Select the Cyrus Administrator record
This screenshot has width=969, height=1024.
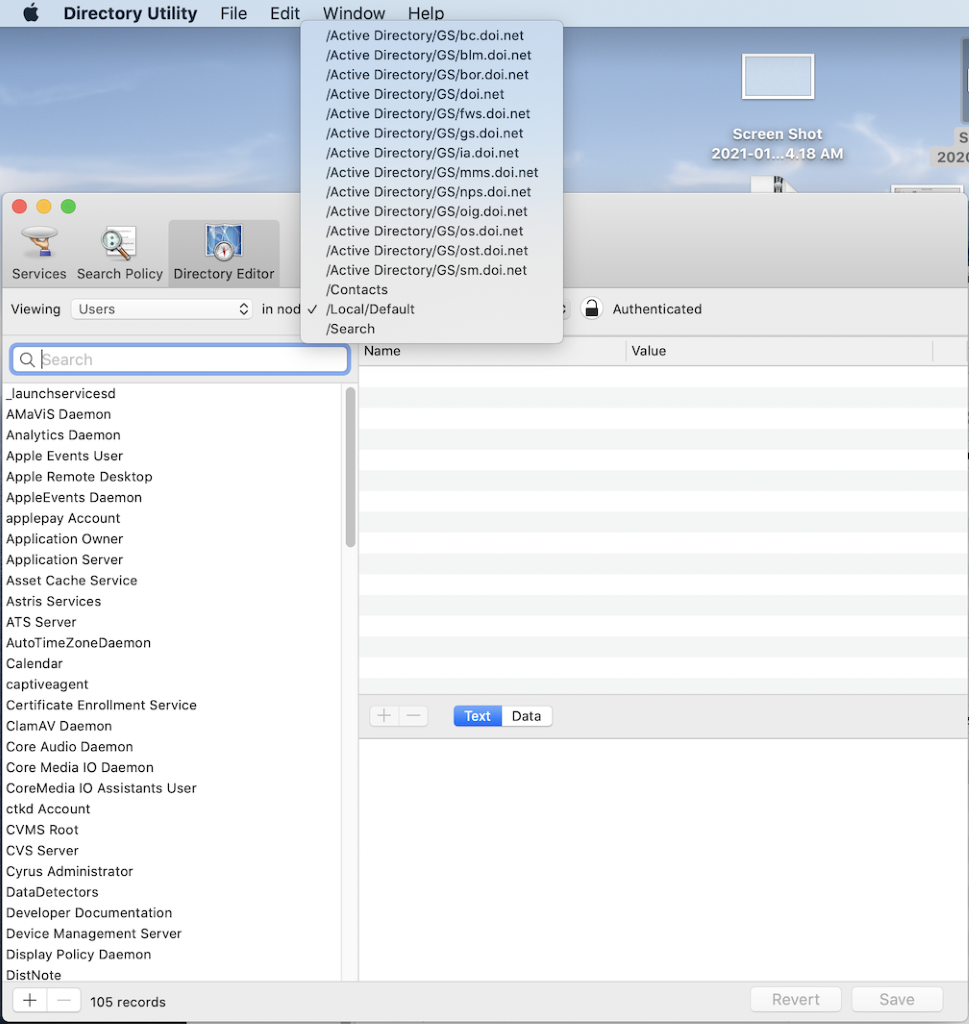pyautogui.click(x=172, y=871)
